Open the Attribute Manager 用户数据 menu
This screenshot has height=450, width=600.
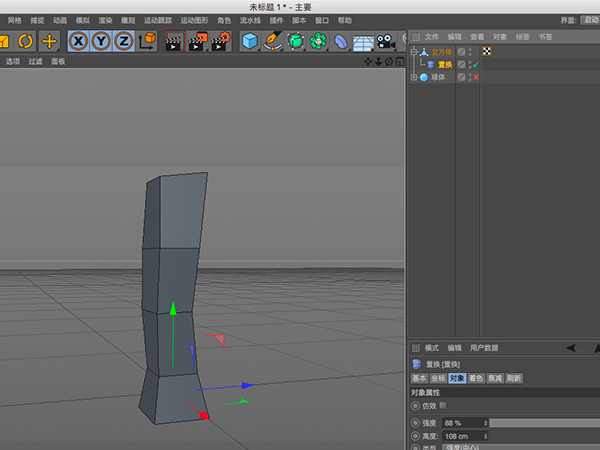484,348
